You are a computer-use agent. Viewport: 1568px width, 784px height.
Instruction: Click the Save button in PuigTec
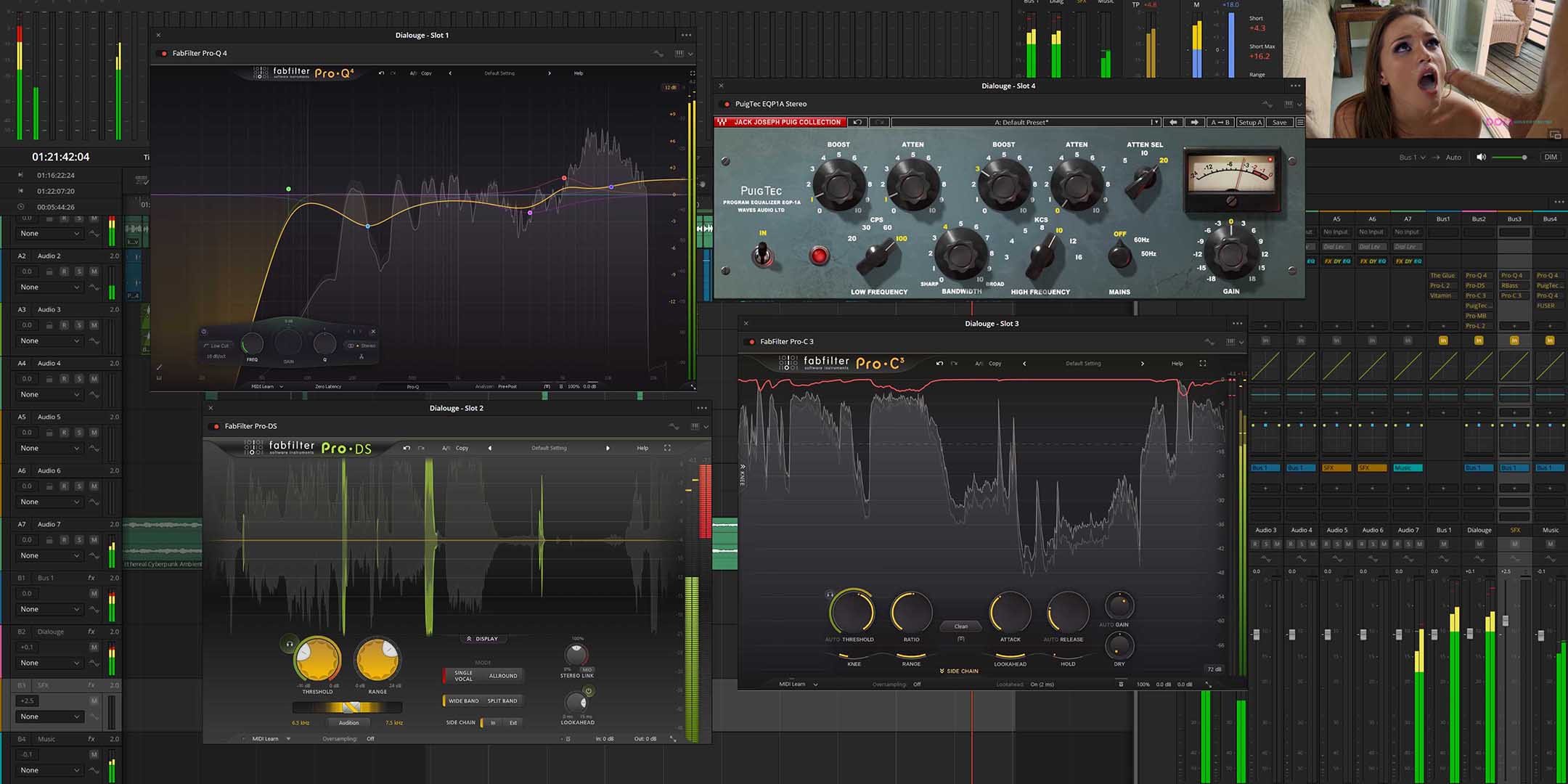point(1279,122)
